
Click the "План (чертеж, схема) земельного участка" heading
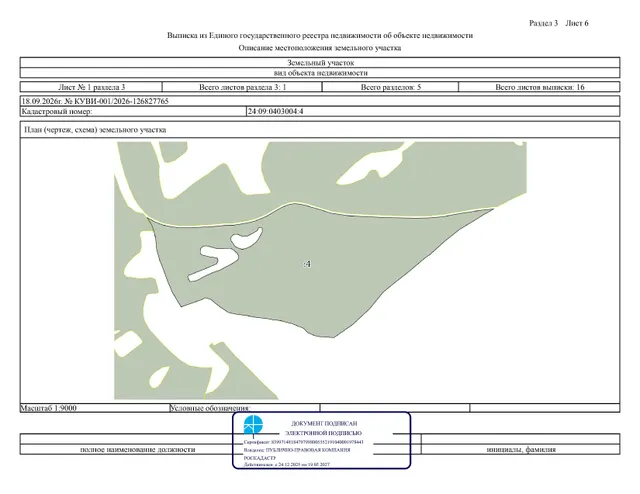pos(95,130)
